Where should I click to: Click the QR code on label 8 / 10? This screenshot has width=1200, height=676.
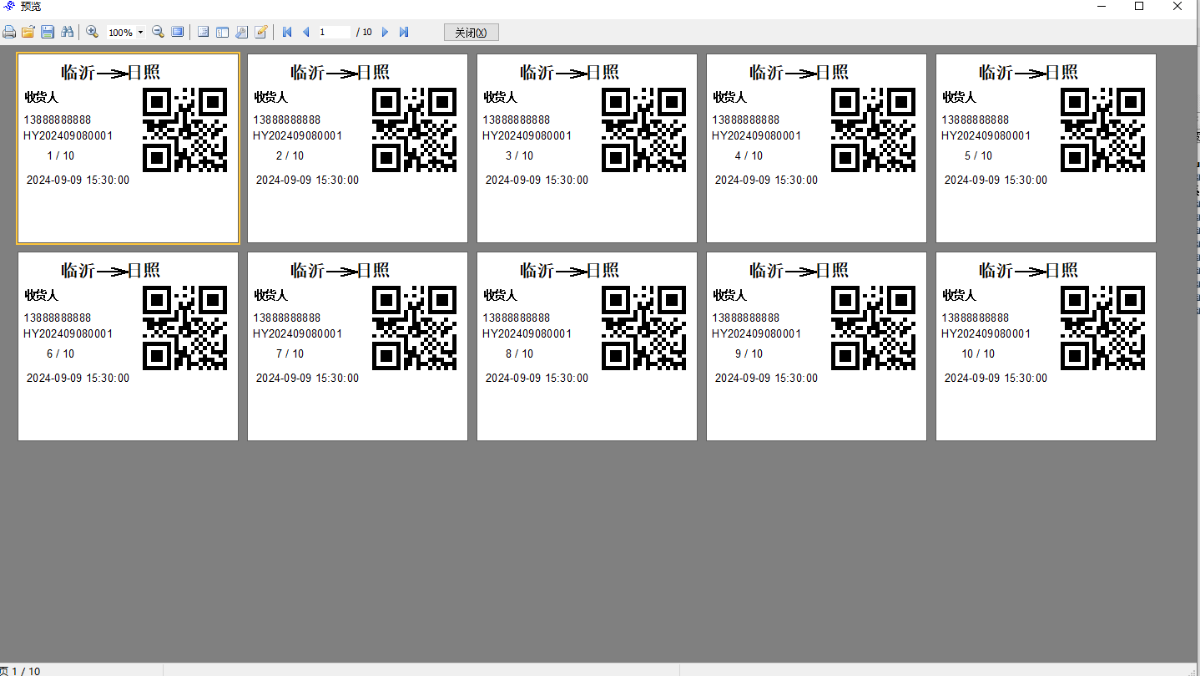[644, 328]
